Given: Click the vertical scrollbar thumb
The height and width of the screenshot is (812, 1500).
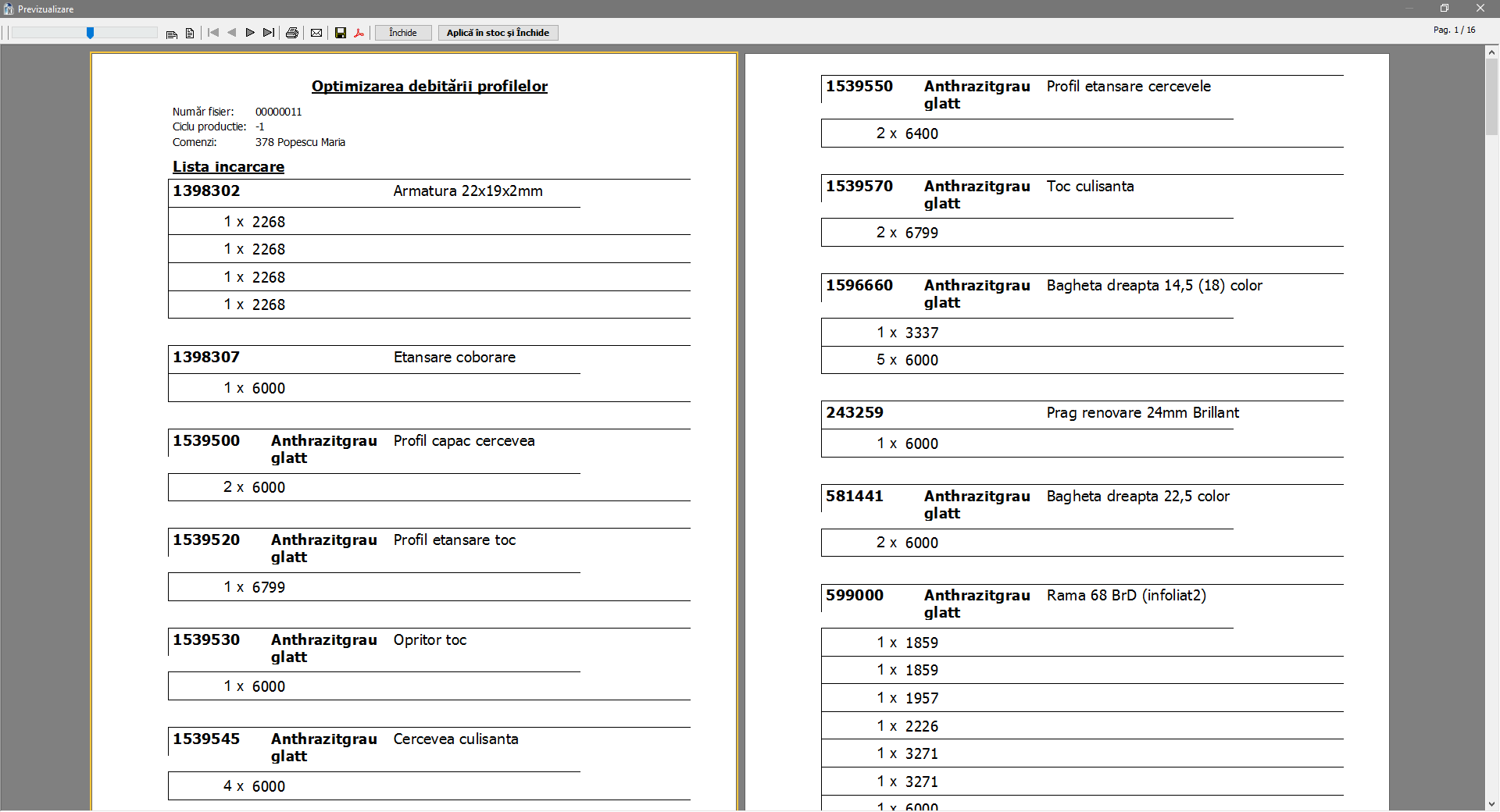Looking at the screenshot, I should click(x=1491, y=97).
